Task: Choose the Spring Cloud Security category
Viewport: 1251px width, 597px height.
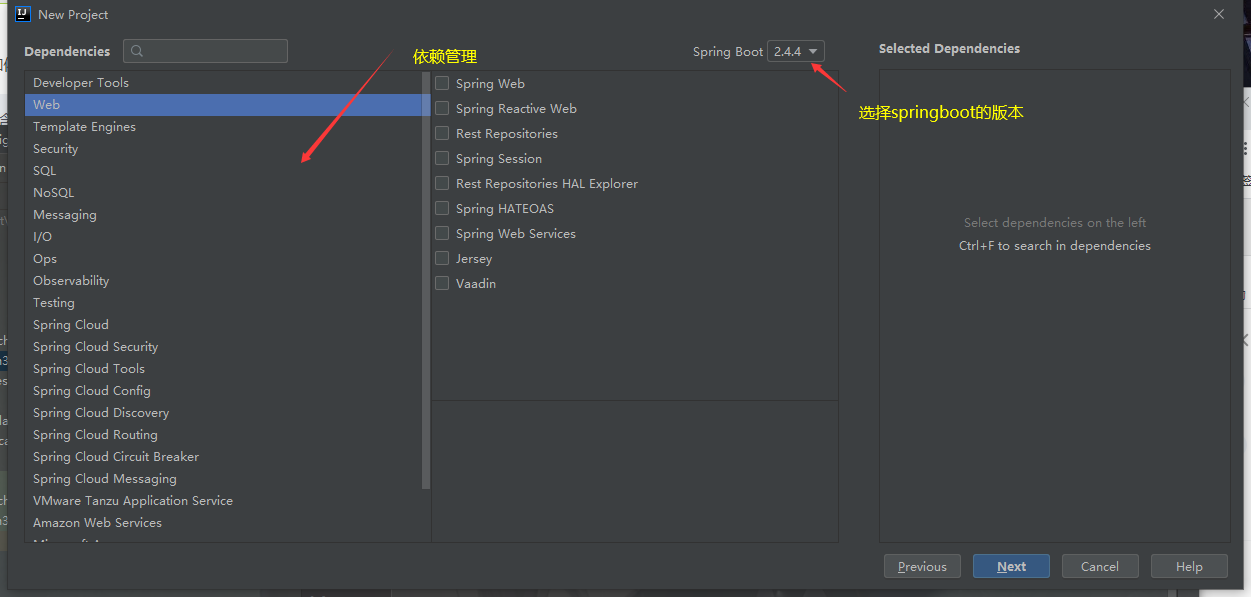Action: (224, 347)
